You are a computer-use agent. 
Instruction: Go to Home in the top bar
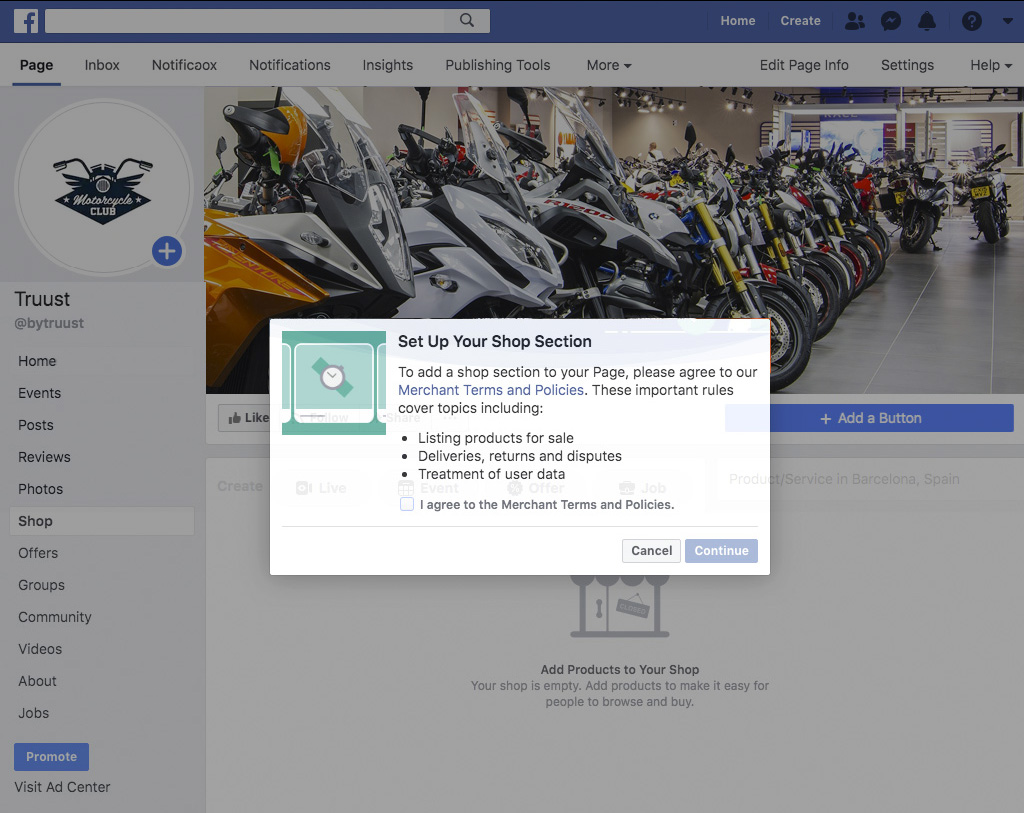click(738, 21)
